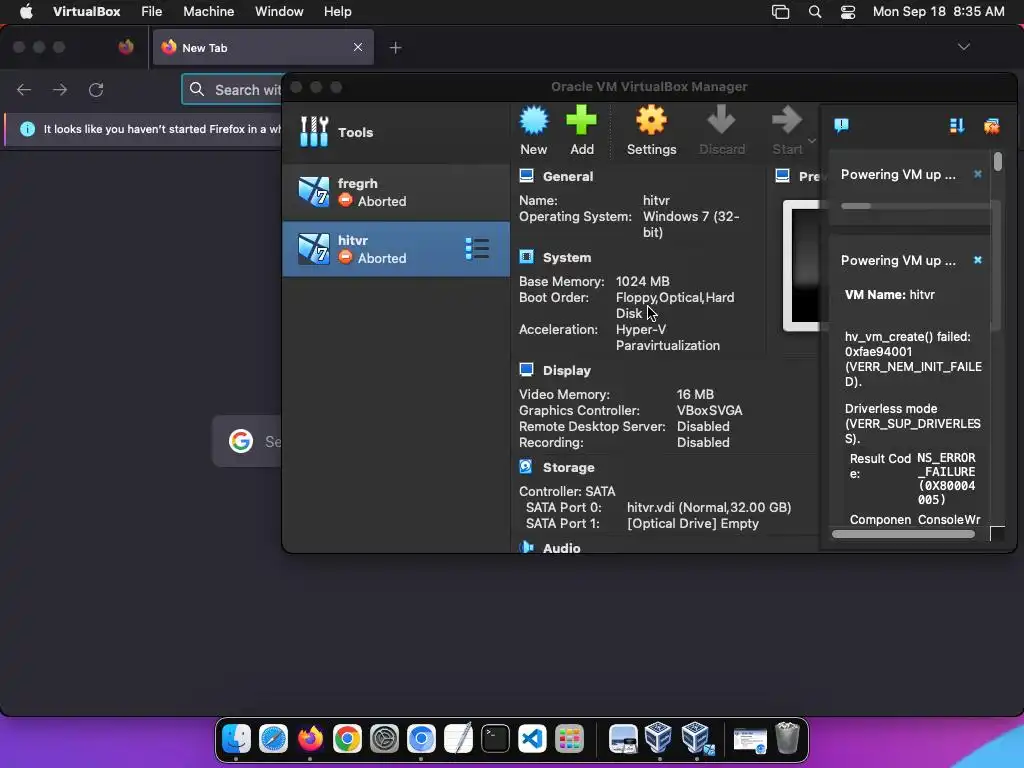The height and width of the screenshot is (768, 1024).
Task: Click the Display section header
Action: click(x=566, y=370)
